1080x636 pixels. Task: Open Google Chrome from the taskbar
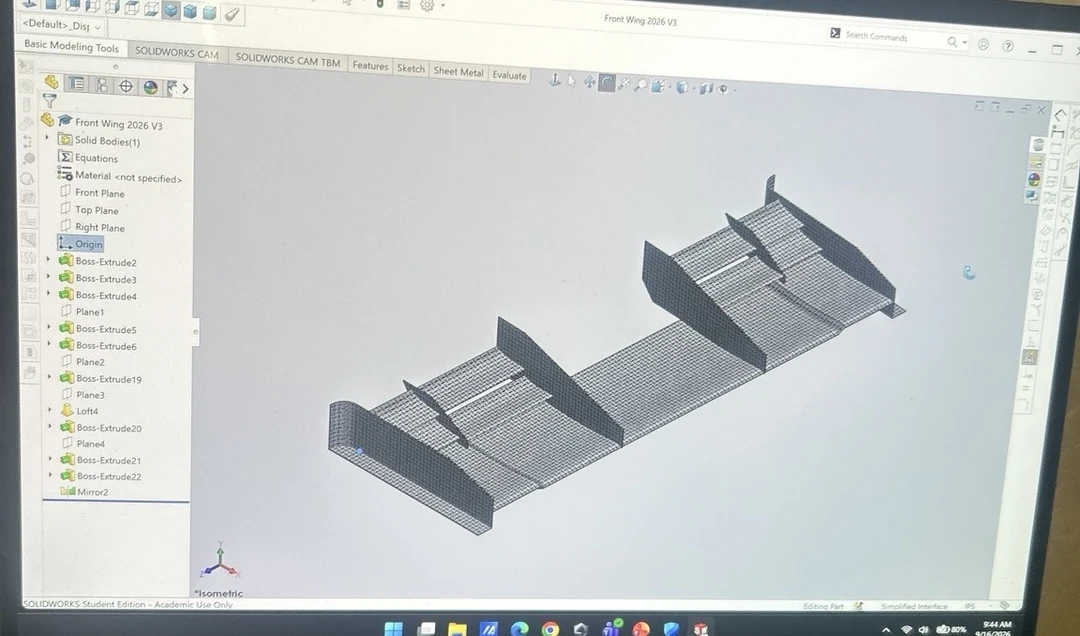(x=550, y=628)
